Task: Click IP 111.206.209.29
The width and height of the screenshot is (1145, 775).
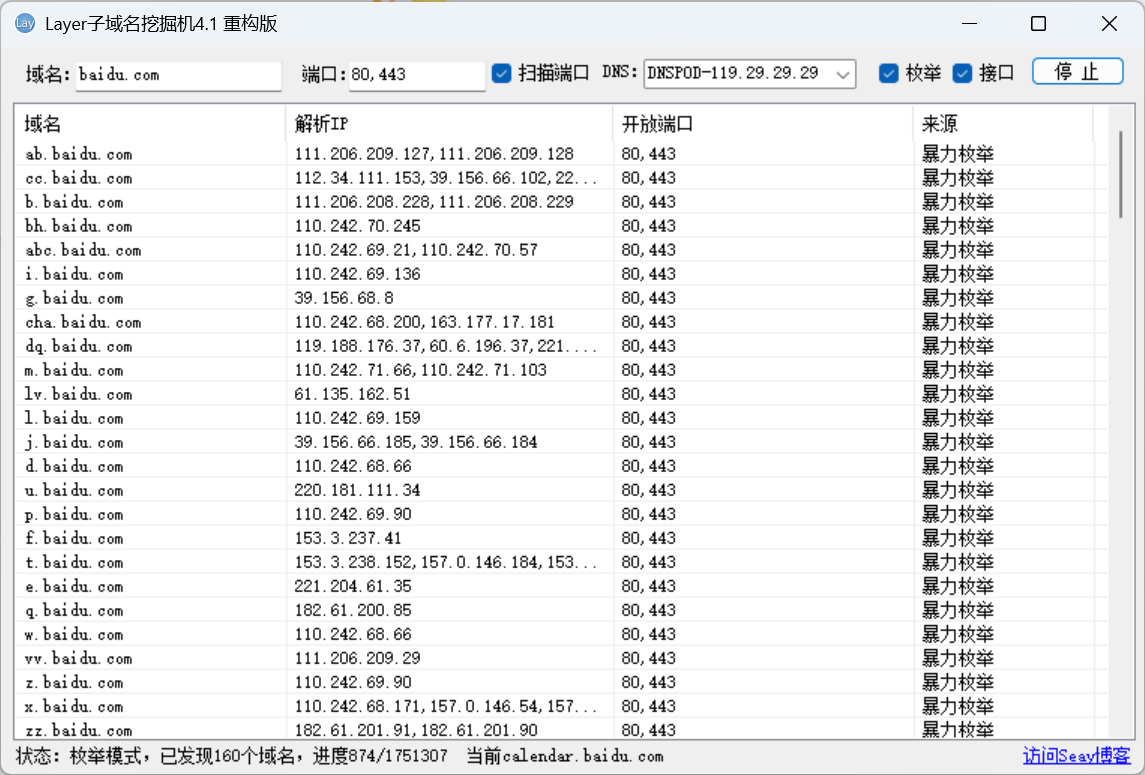Action: (x=357, y=658)
